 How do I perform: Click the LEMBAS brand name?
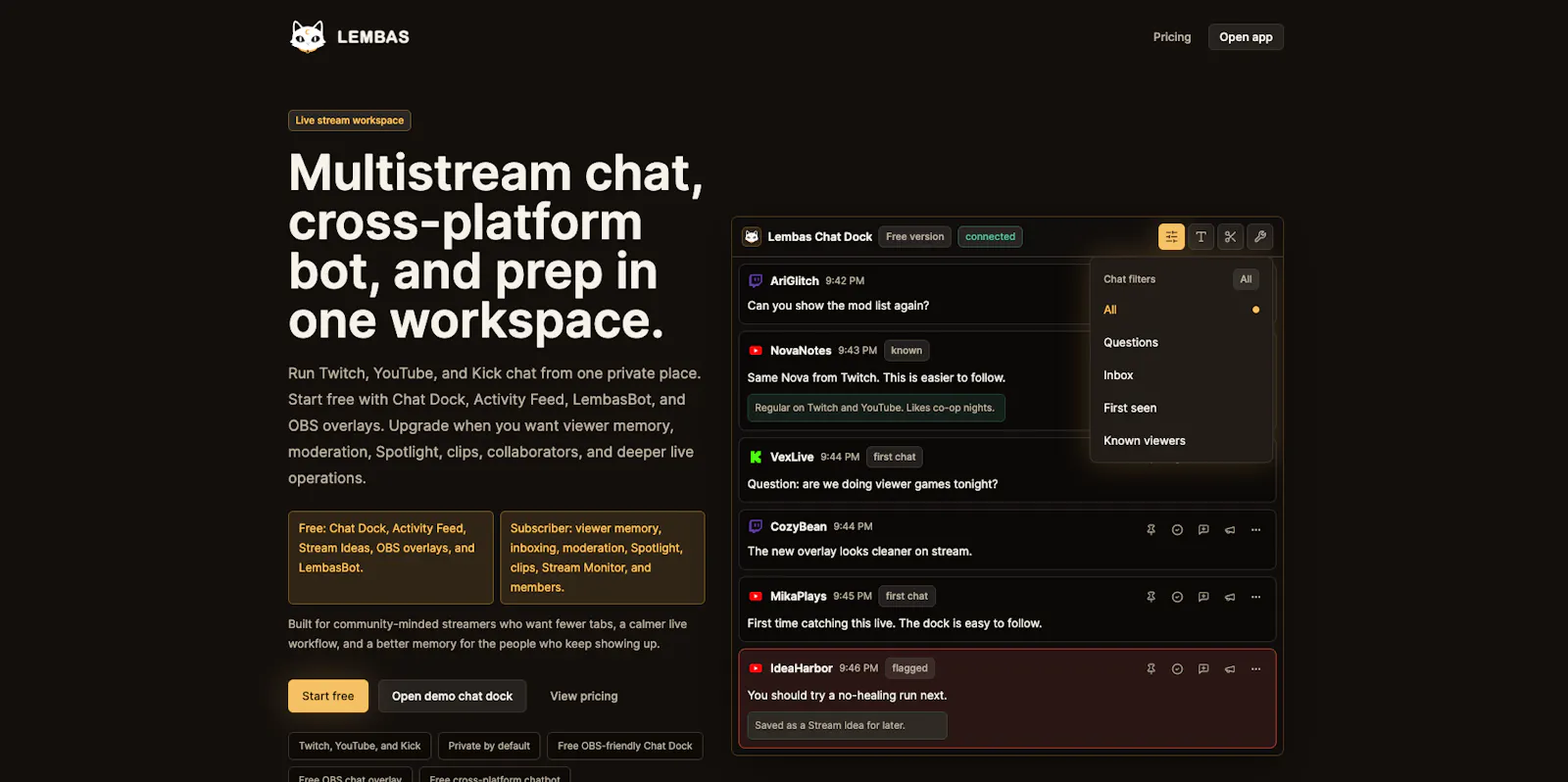pyautogui.click(x=373, y=37)
